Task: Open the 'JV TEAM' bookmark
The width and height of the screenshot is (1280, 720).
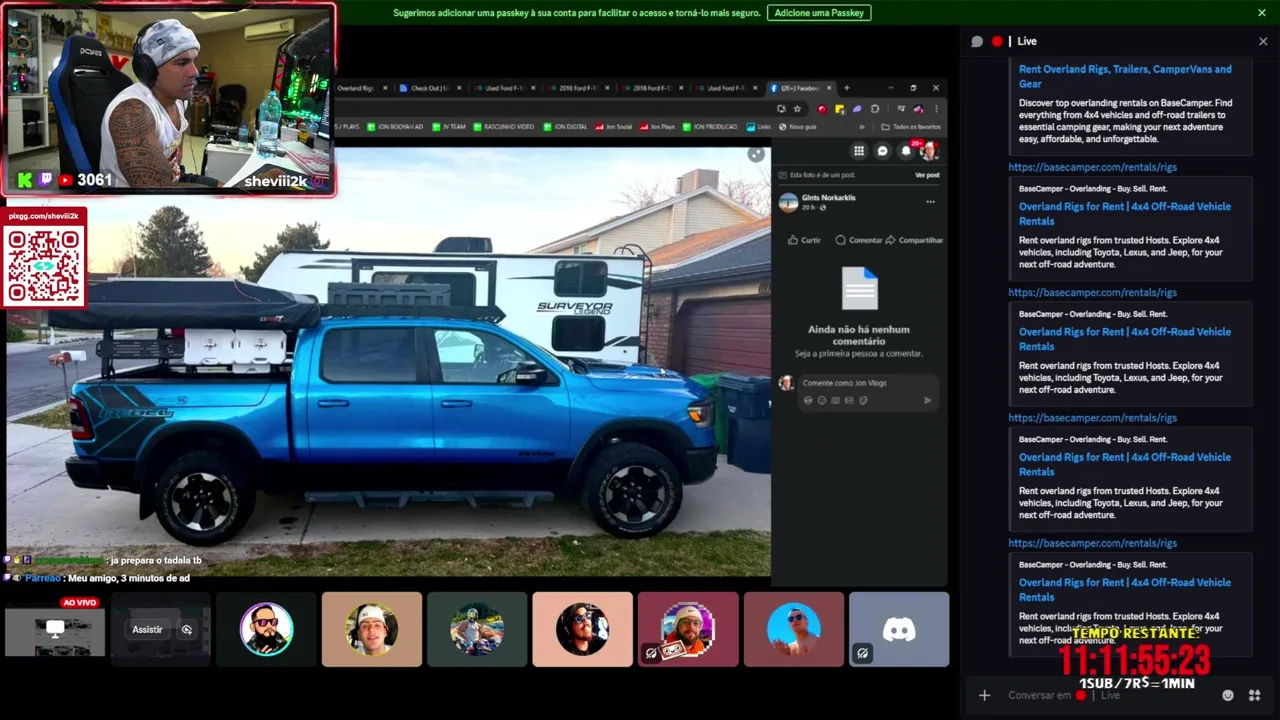Action: (x=448, y=127)
